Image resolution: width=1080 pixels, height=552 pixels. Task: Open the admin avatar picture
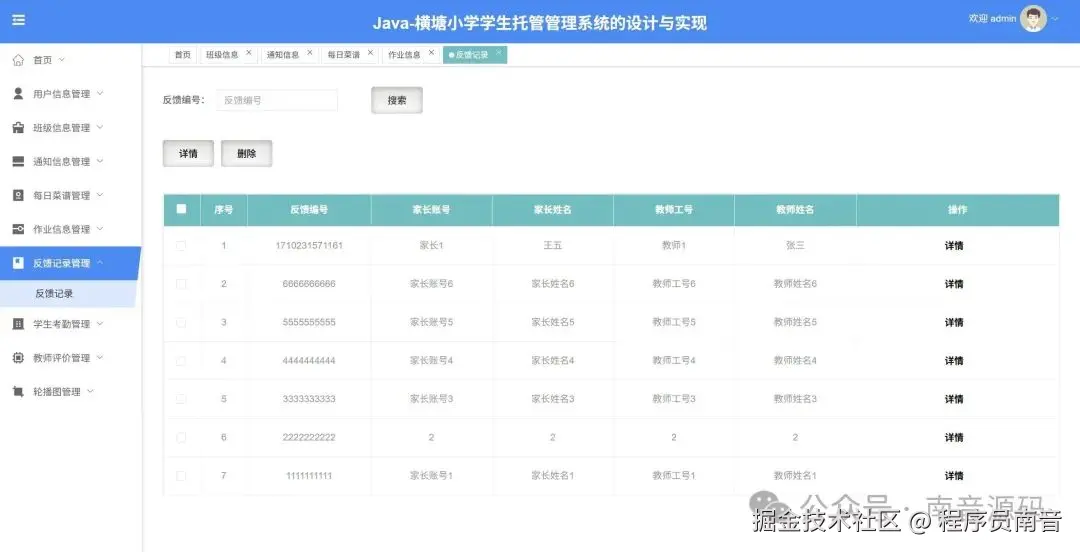1032,19
